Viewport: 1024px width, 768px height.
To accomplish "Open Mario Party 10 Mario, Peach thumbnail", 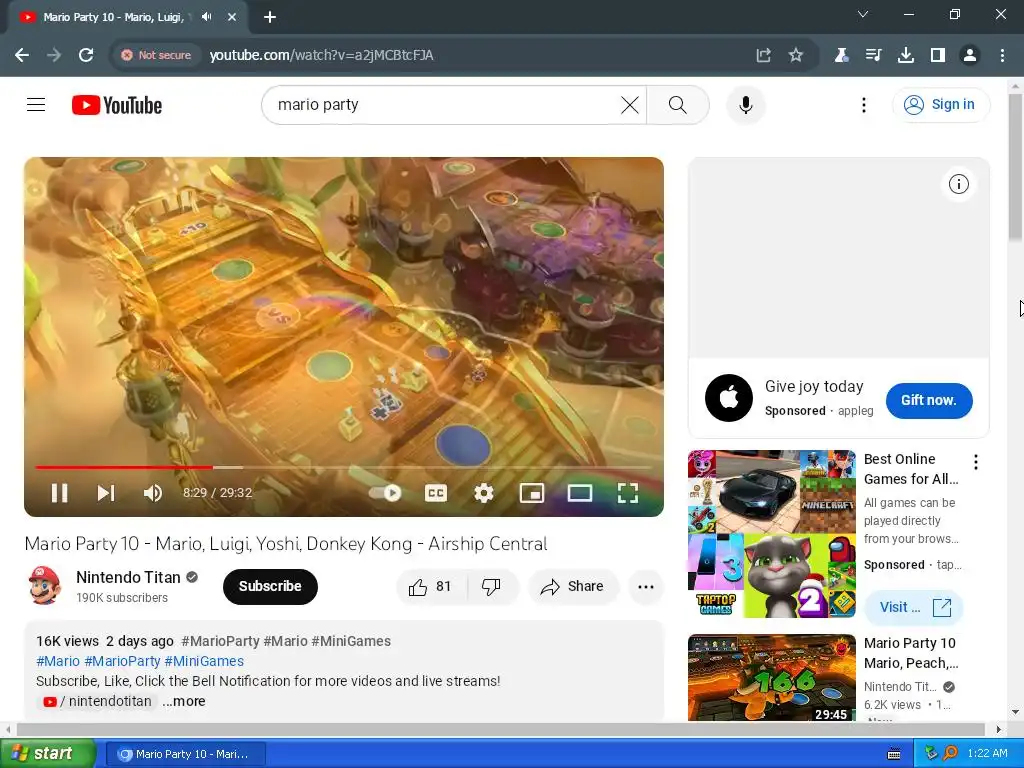I will pos(771,678).
